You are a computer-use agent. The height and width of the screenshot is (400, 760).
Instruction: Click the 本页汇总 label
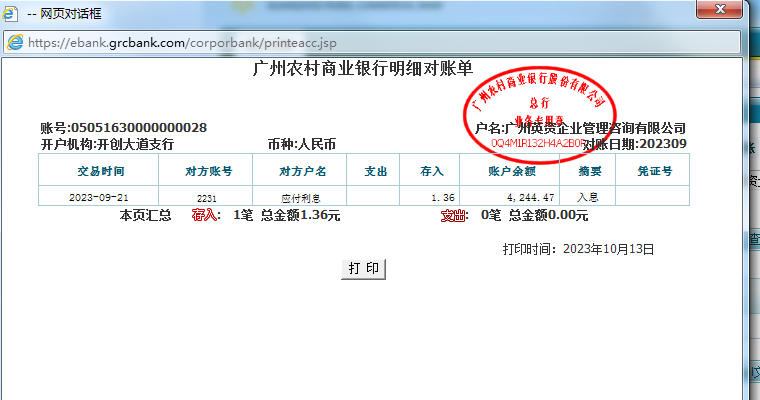(145, 215)
